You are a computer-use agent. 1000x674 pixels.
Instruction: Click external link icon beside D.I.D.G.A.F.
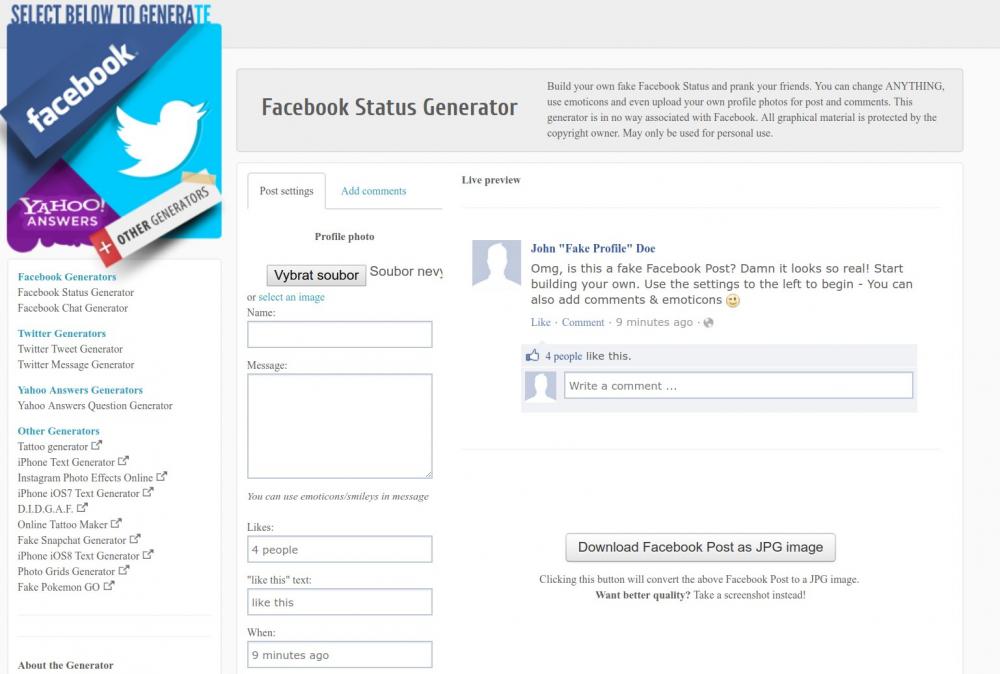tap(82, 508)
